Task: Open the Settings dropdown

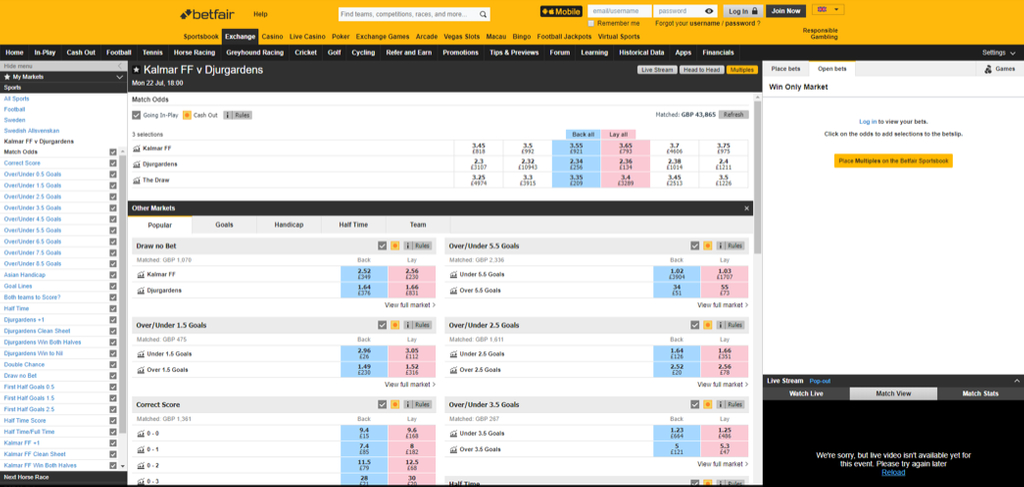Action: pos(998,53)
